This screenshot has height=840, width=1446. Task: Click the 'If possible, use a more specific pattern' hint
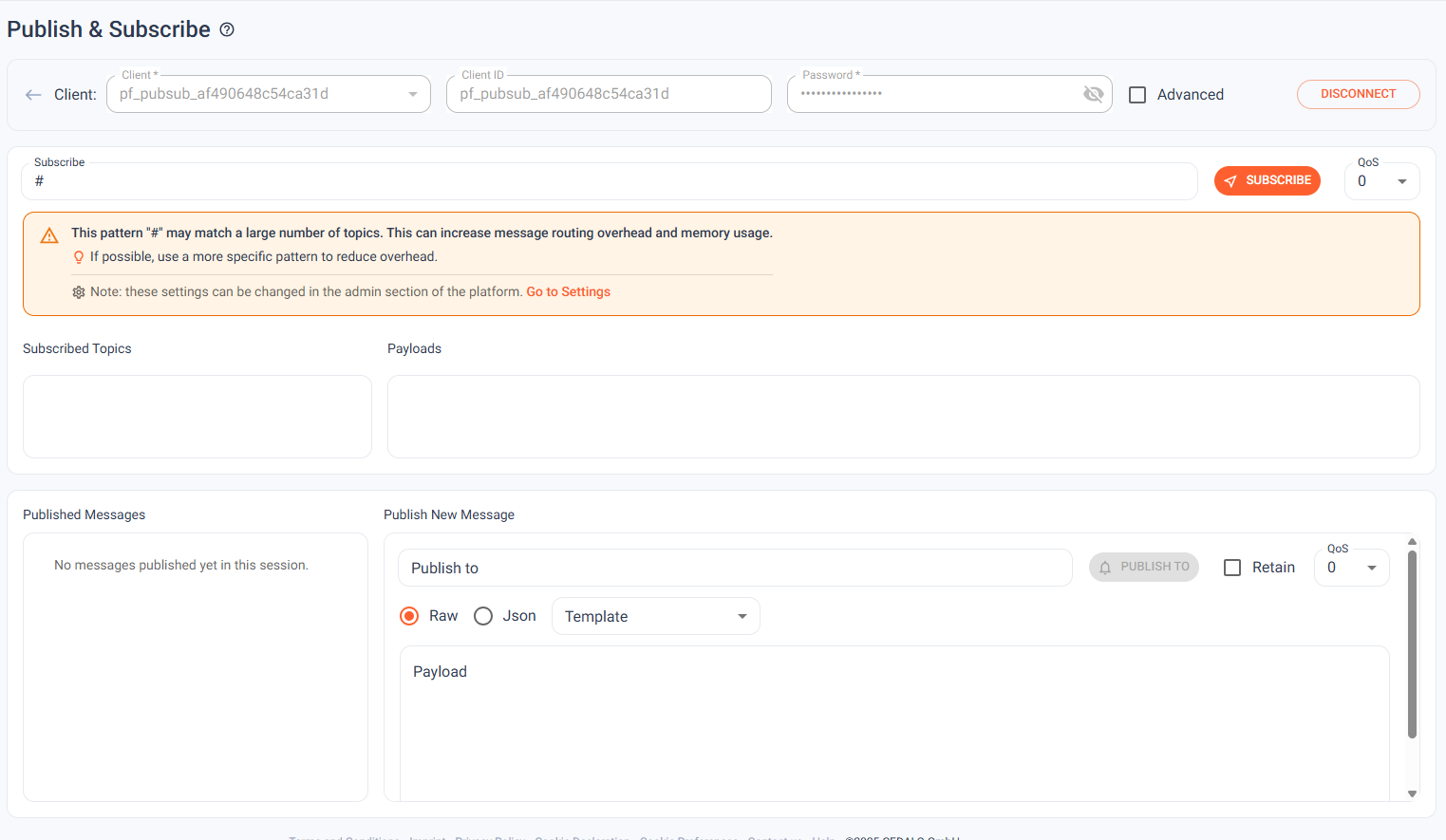pos(264,256)
